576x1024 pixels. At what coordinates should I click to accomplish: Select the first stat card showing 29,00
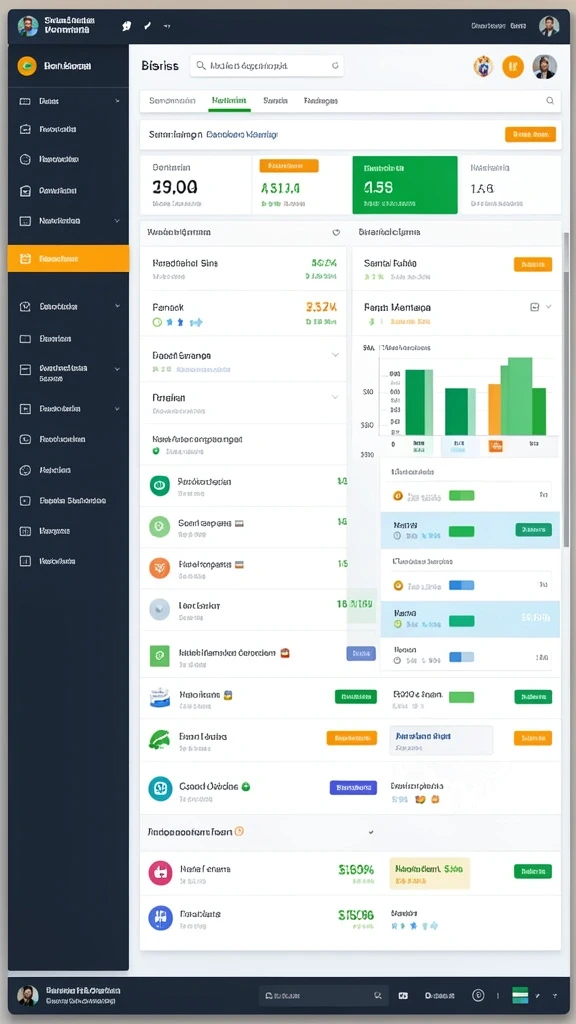pos(195,185)
